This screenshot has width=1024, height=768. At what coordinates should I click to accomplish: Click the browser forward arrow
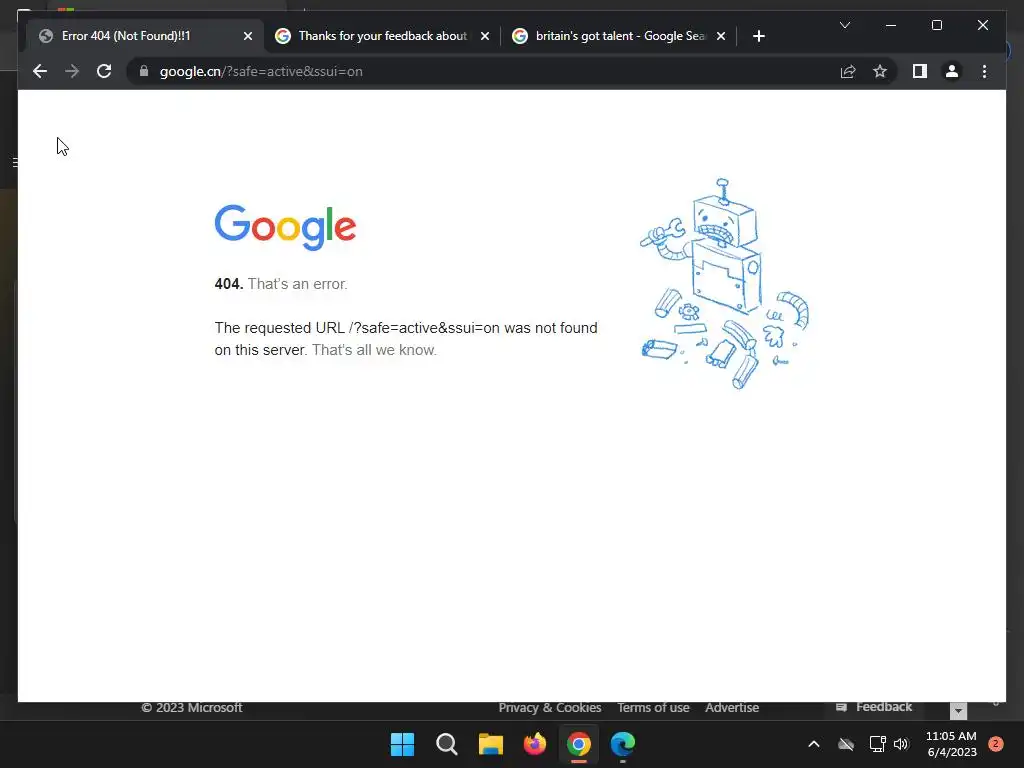72,71
